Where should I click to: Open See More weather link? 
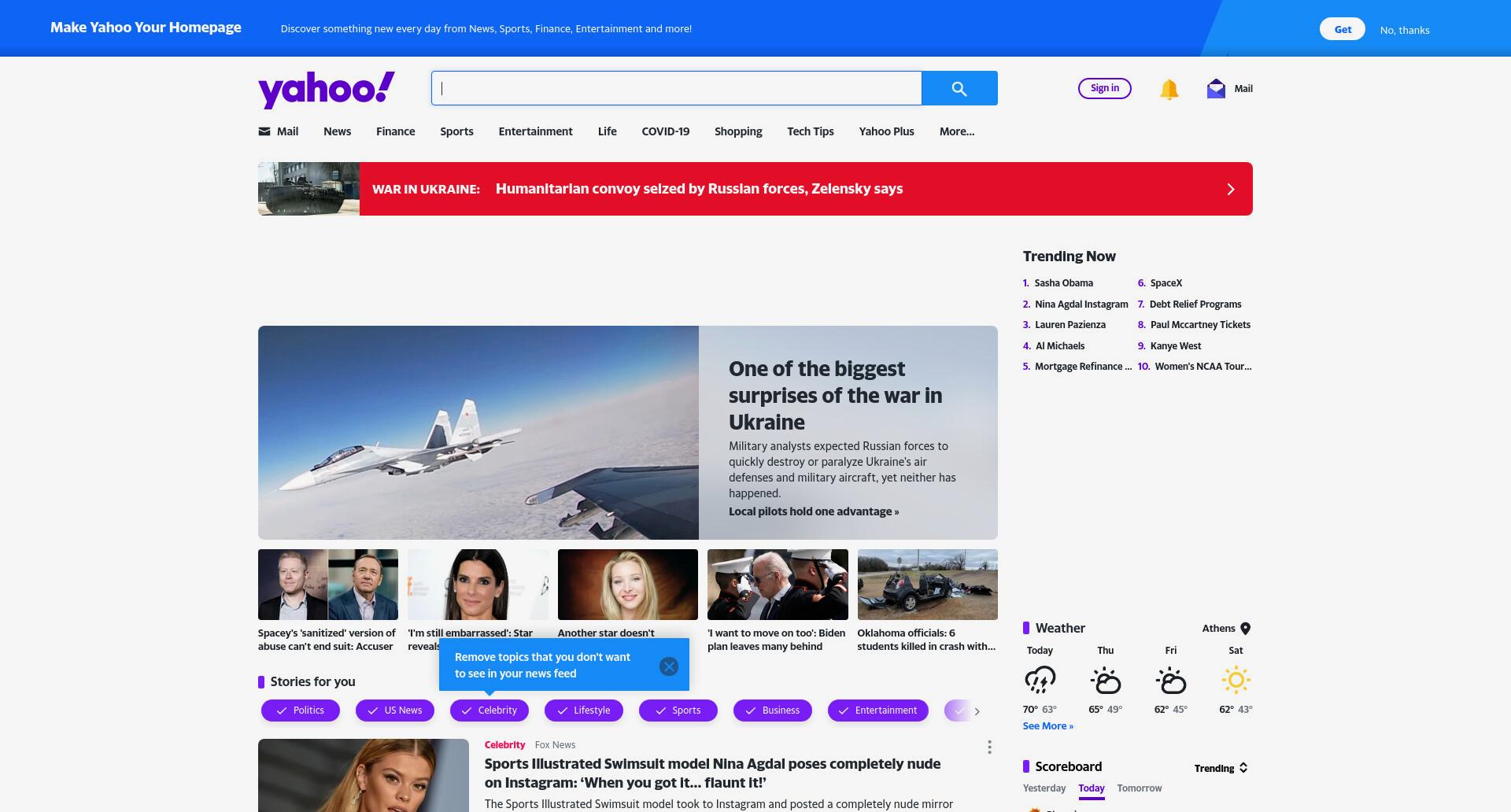[1047, 726]
